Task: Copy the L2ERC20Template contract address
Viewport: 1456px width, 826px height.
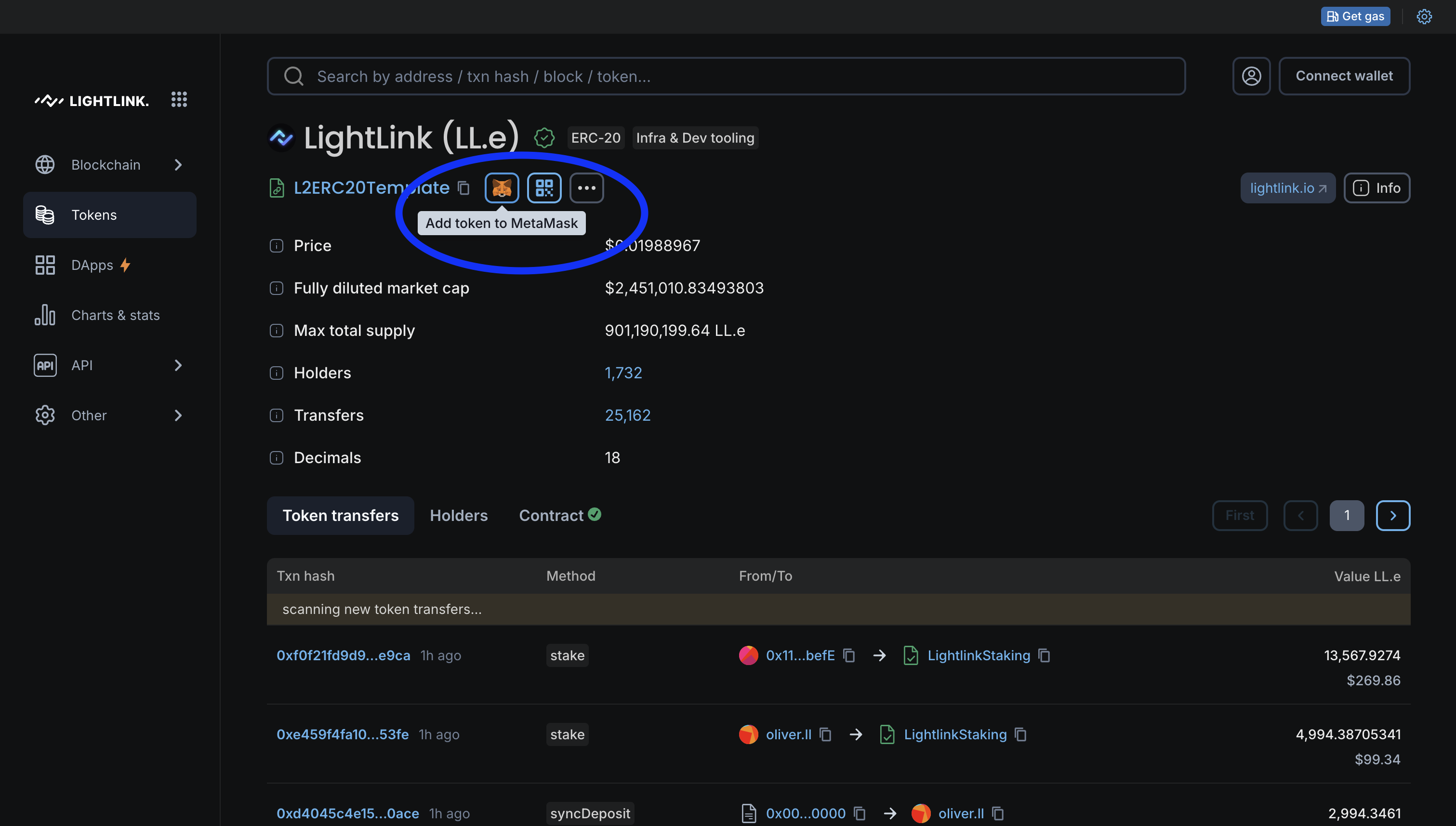Action: [463, 188]
